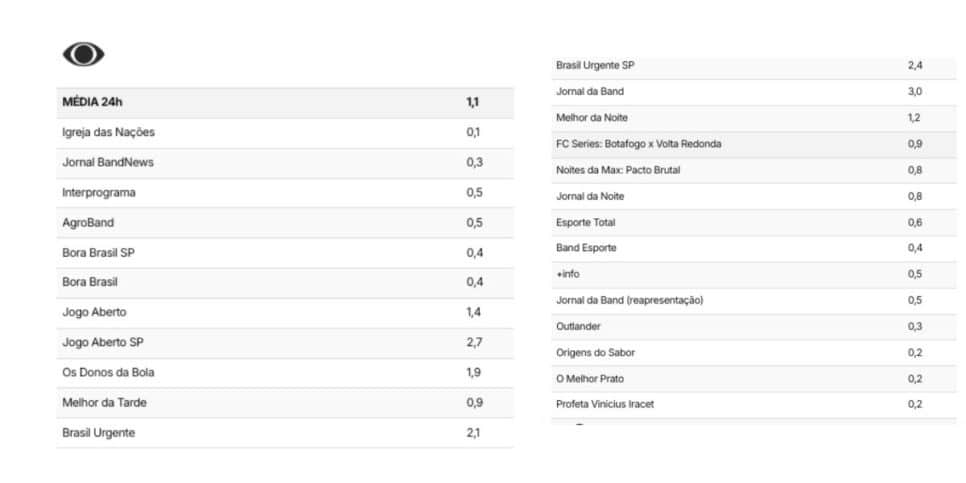Click the Band eye logo icon
This screenshot has height=483, width=966.
coord(83,54)
